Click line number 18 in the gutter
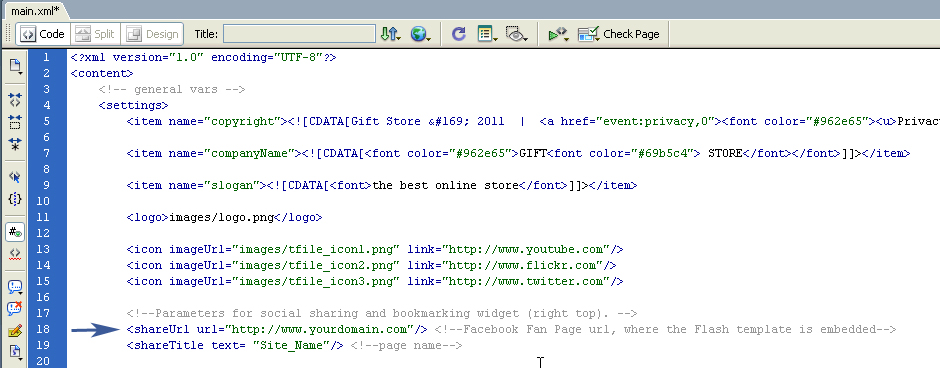 pos(43,329)
